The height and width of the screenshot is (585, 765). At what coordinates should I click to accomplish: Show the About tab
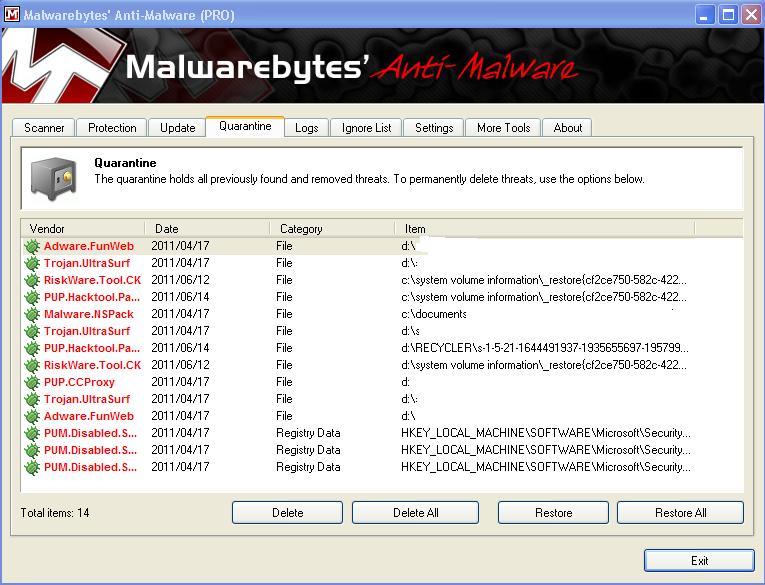coord(567,128)
